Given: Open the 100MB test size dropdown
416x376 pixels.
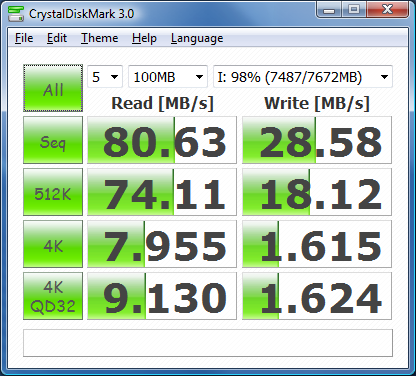Looking at the screenshot, I should (x=168, y=77).
